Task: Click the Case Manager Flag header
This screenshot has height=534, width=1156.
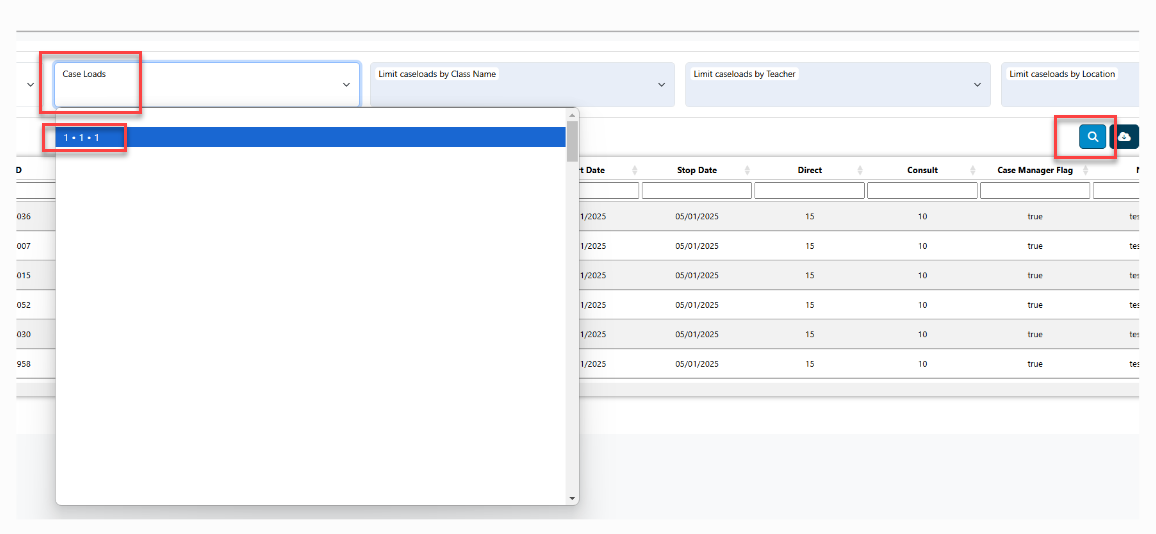Action: pyautogui.click(x=1034, y=170)
